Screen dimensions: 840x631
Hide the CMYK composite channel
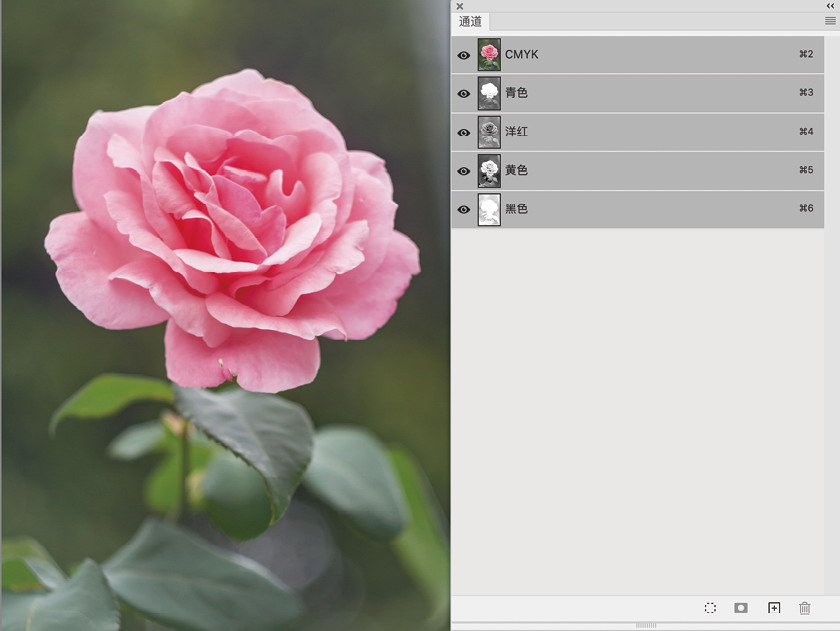[x=464, y=55]
